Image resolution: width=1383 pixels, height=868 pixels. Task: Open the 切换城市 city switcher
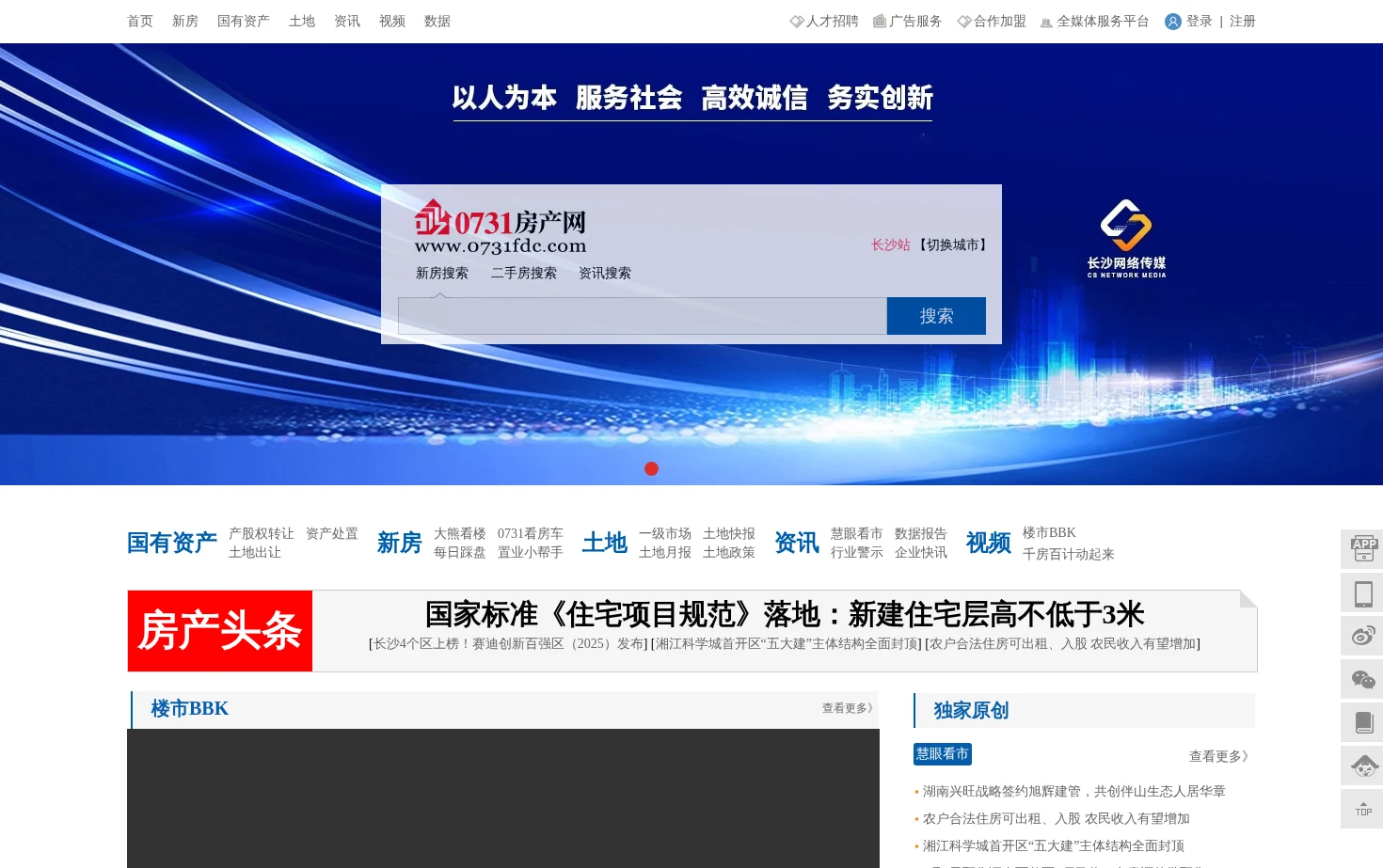tap(952, 245)
